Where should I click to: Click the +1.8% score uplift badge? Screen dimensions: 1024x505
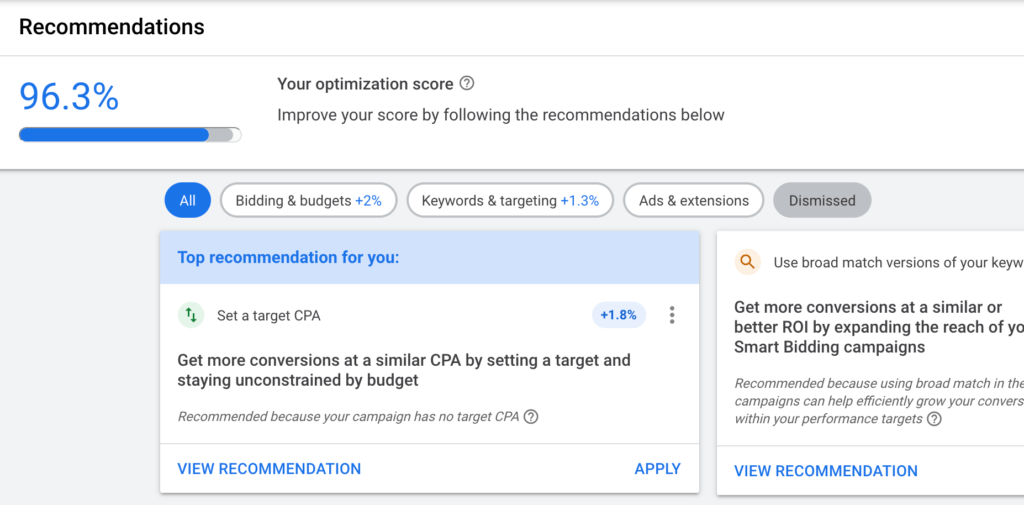pos(619,316)
